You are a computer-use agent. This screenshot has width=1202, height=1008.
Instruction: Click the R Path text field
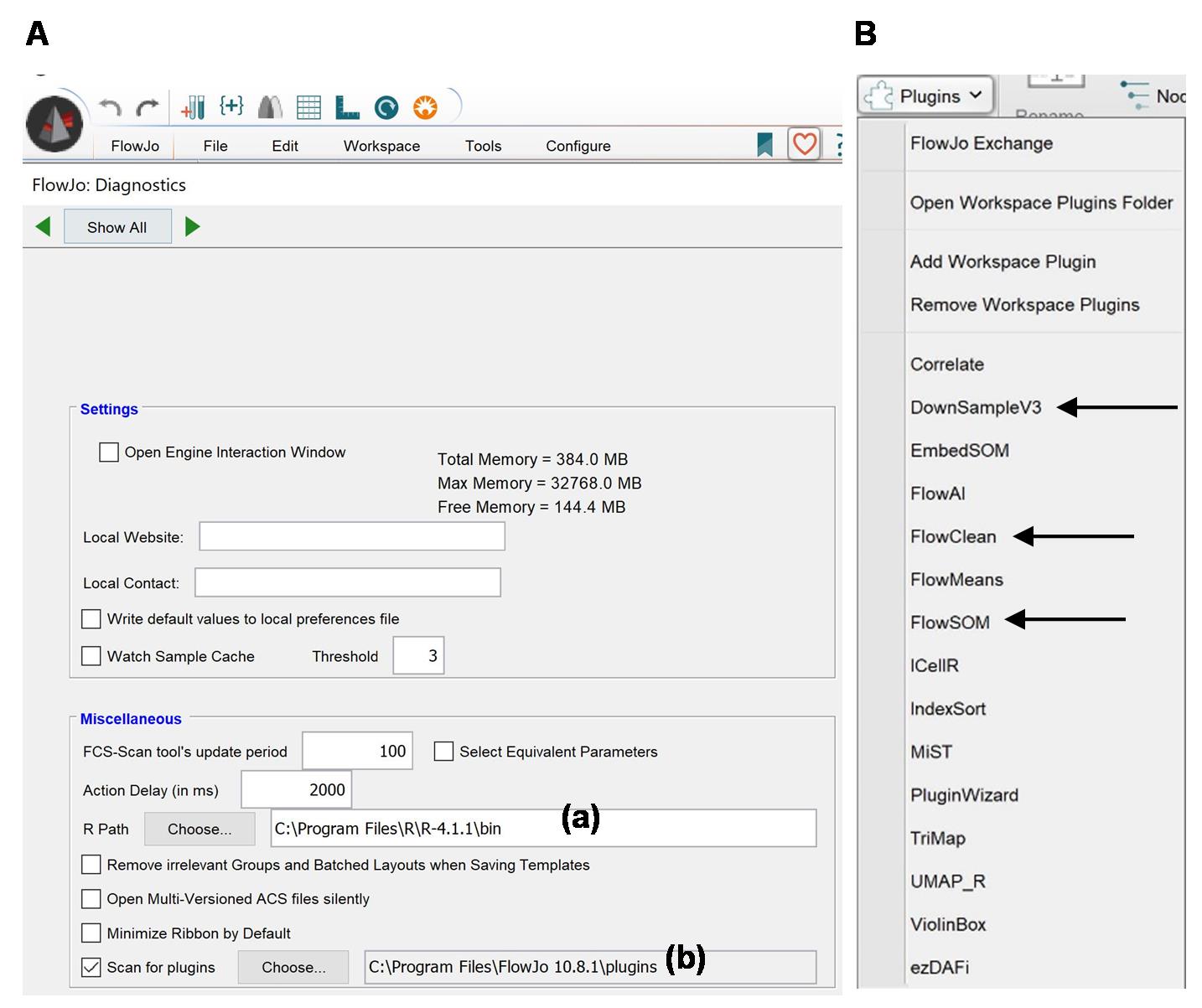(x=543, y=828)
